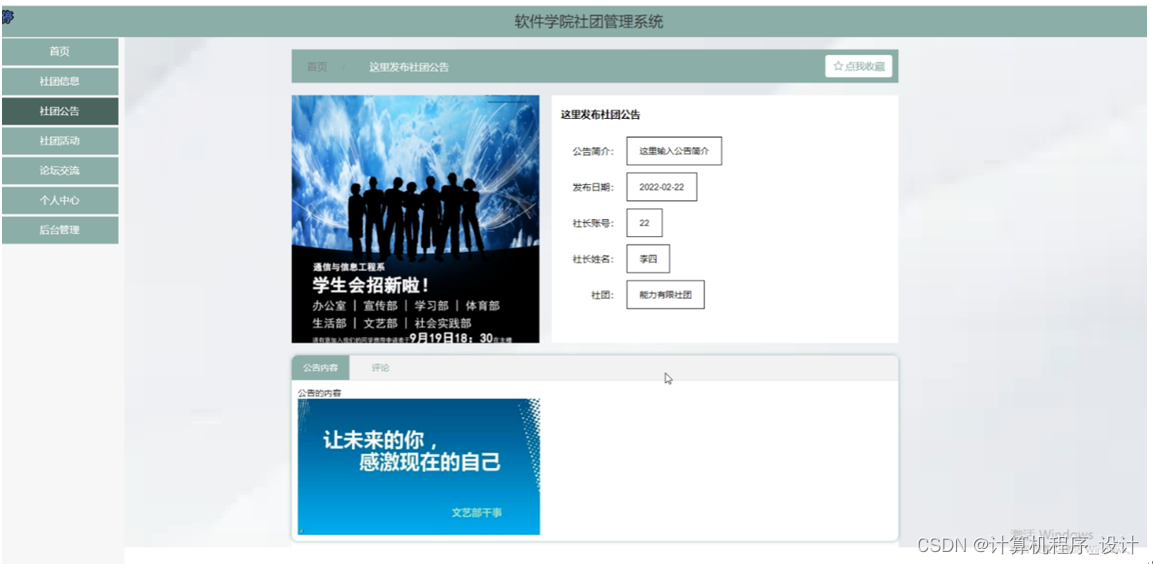Open 论坛交流 in the sidebar
1154x564 pixels.
coord(60,170)
